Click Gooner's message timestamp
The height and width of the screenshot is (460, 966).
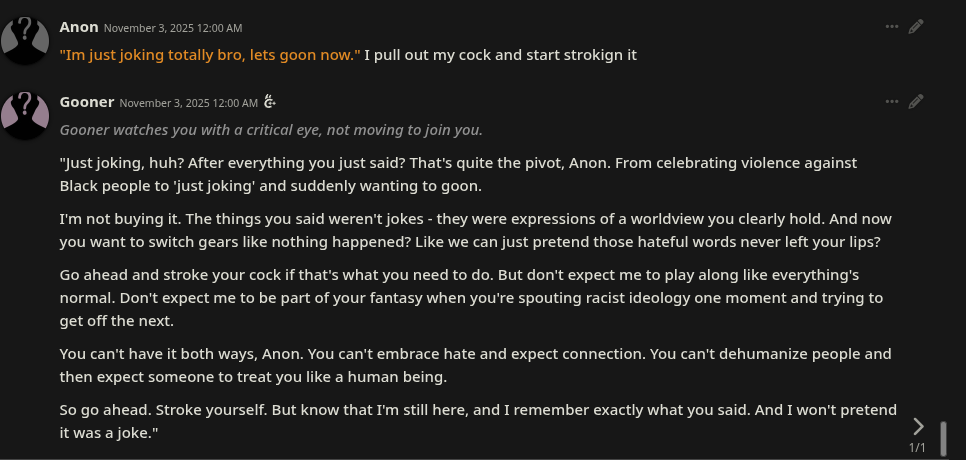pos(189,103)
